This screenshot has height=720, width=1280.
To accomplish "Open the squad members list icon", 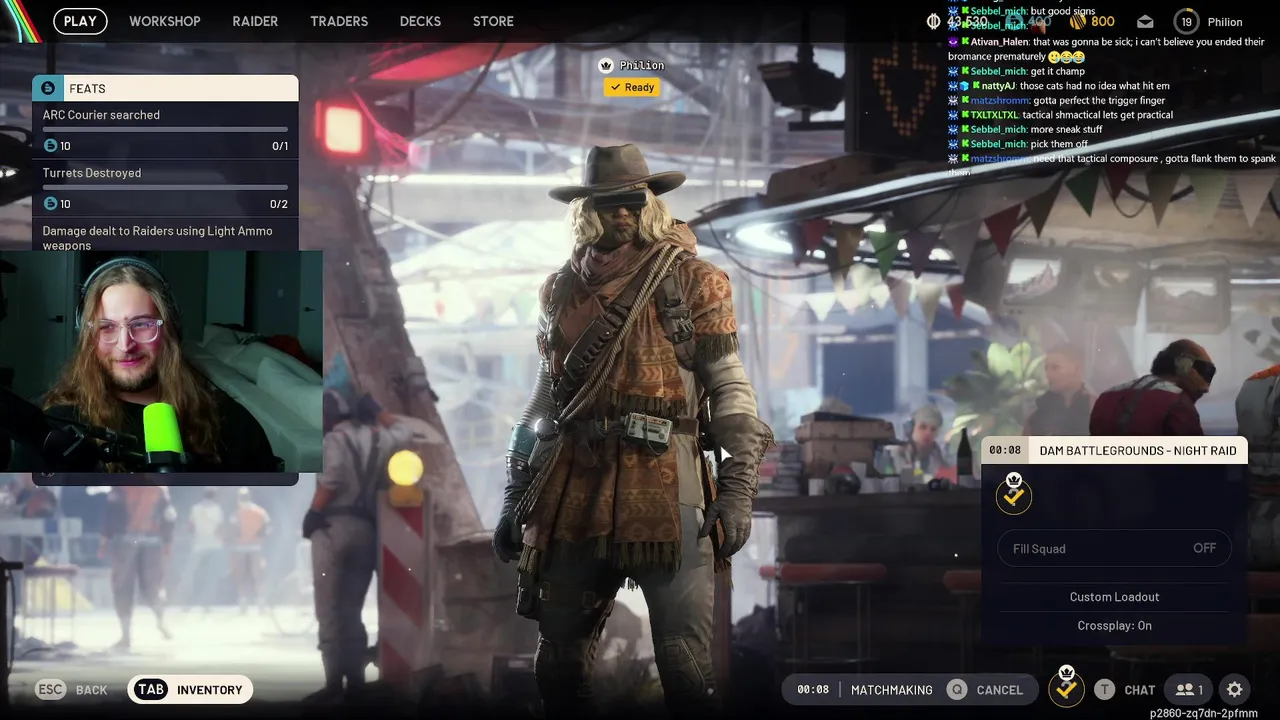I will 1189,690.
